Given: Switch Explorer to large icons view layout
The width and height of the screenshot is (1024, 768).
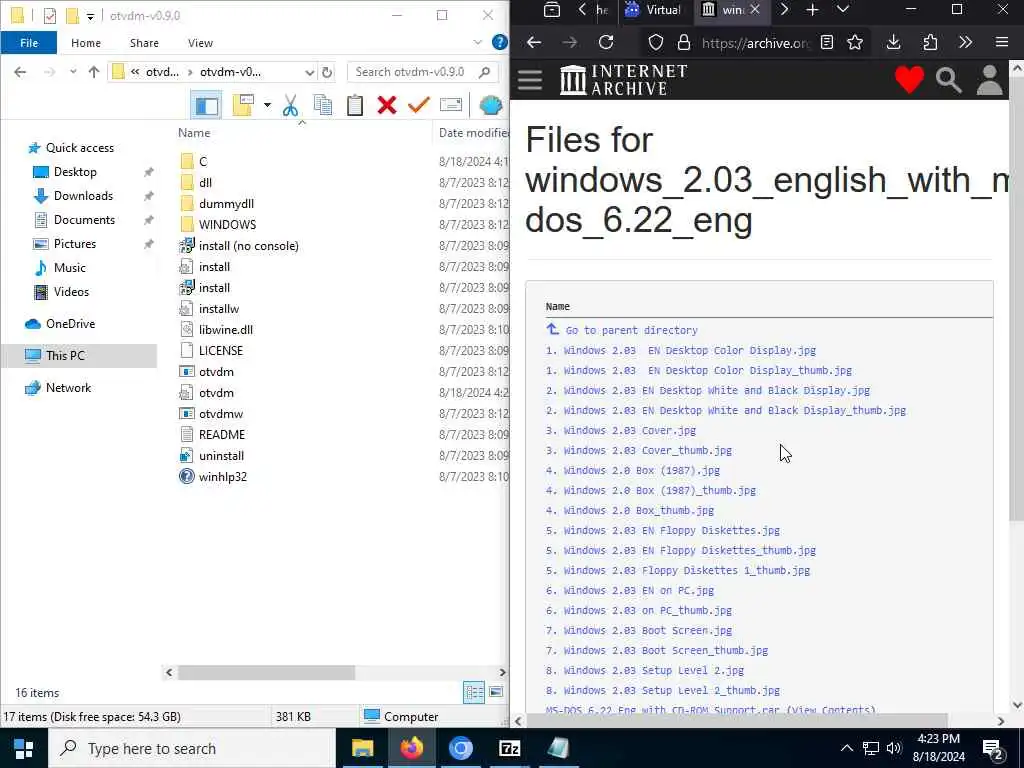Looking at the screenshot, I should click(496, 692).
